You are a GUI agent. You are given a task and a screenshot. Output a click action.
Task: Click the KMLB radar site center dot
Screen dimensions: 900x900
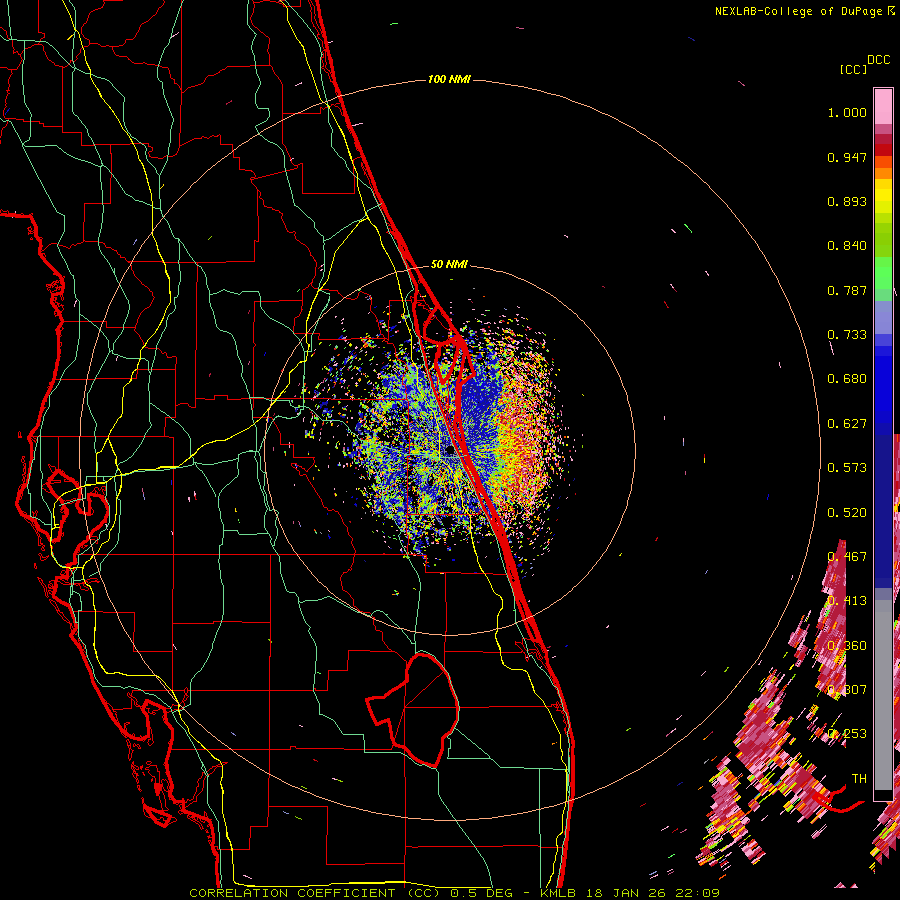tap(450, 452)
